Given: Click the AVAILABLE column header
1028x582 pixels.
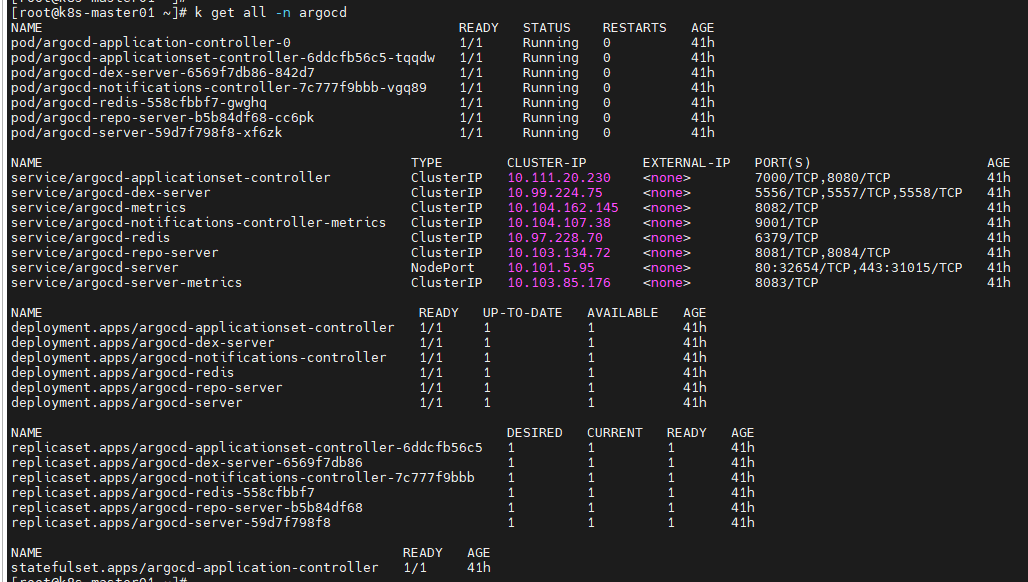Looking at the screenshot, I should (623, 313).
